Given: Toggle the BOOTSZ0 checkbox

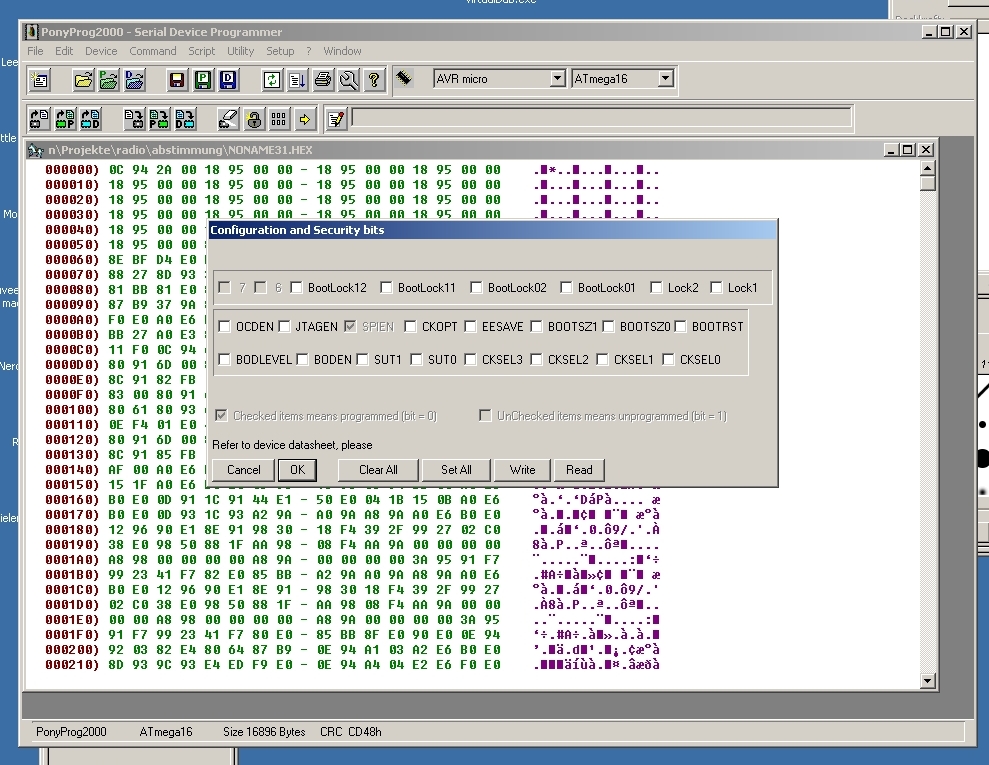Looking at the screenshot, I should coord(609,327).
